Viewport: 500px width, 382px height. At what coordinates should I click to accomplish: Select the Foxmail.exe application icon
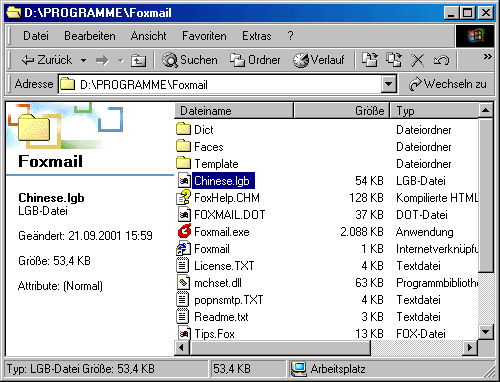pyautogui.click(x=184, y=231)
